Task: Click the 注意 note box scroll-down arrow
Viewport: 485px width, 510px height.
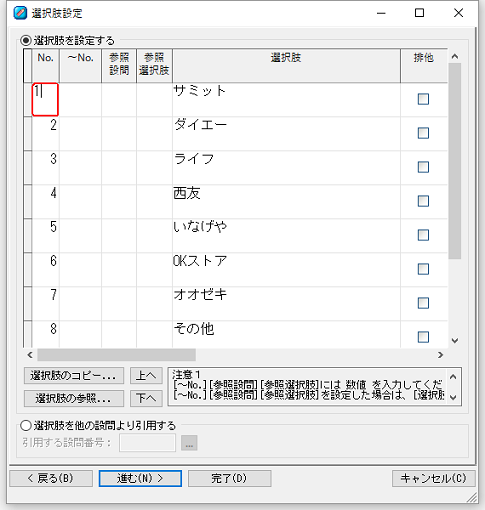Action: pos(453,397)
